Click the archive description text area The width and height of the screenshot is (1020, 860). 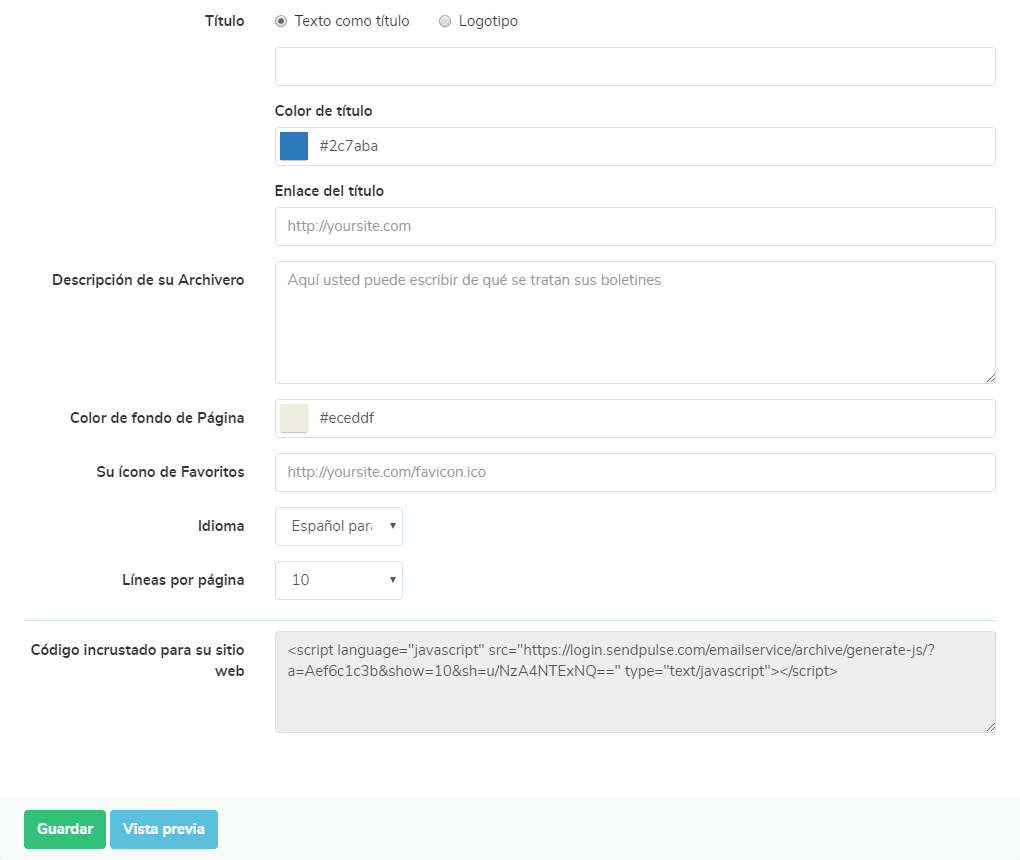(x=635, y=322)
